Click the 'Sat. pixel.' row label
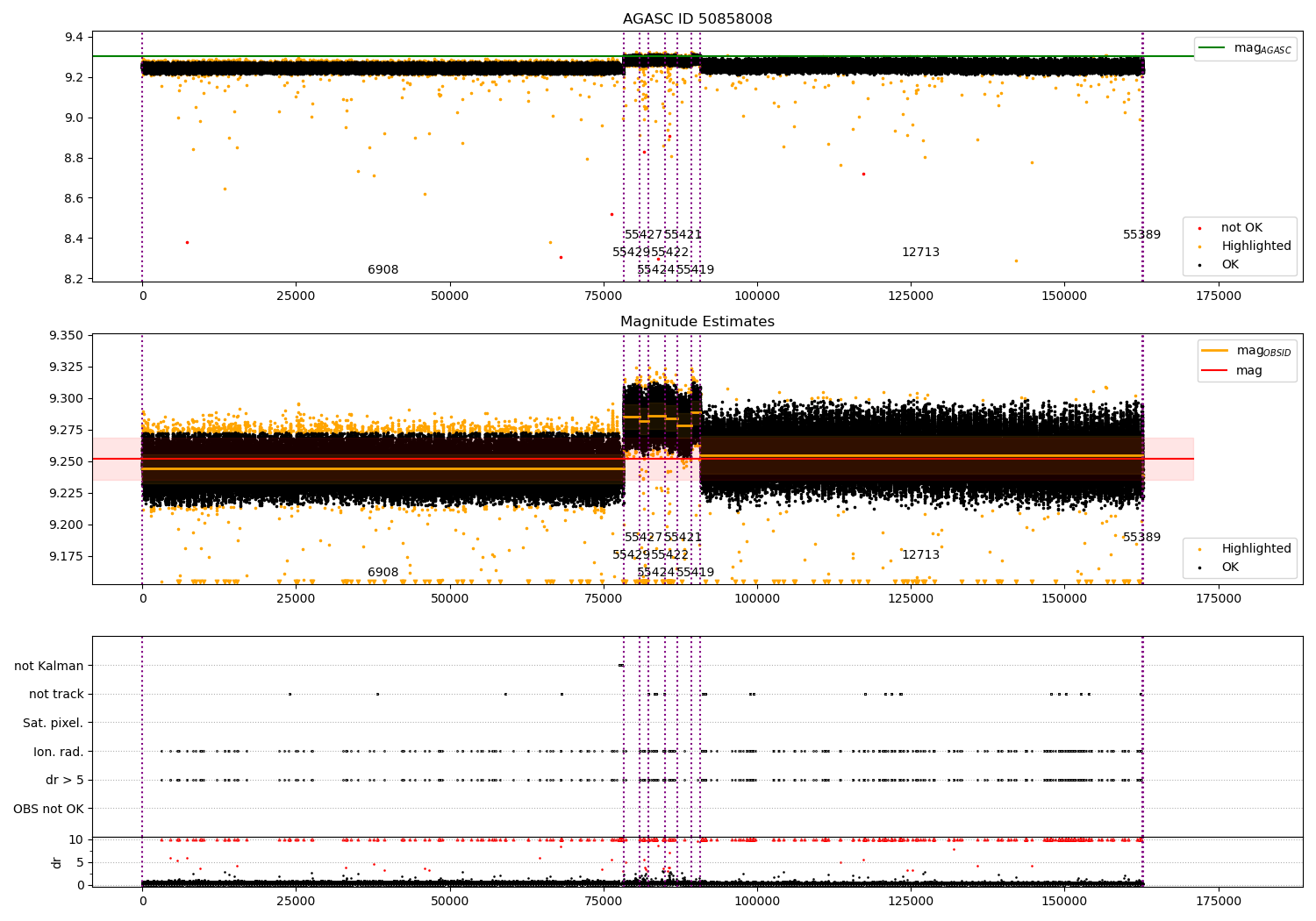This screenshot has height=921, width=1316. coord(54,724)
